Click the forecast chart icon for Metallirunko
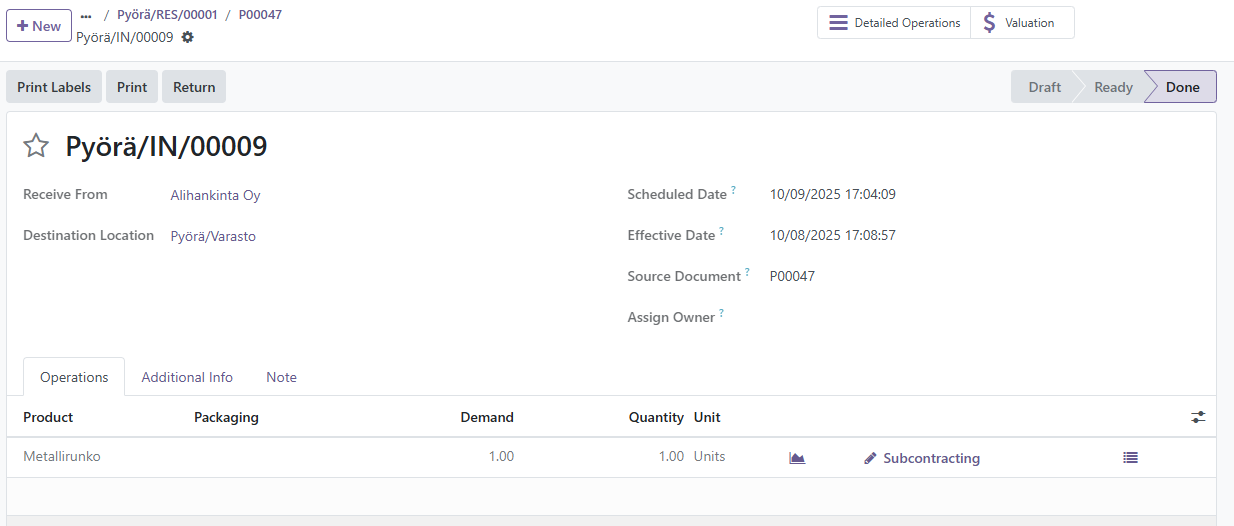 coord(797,458)
